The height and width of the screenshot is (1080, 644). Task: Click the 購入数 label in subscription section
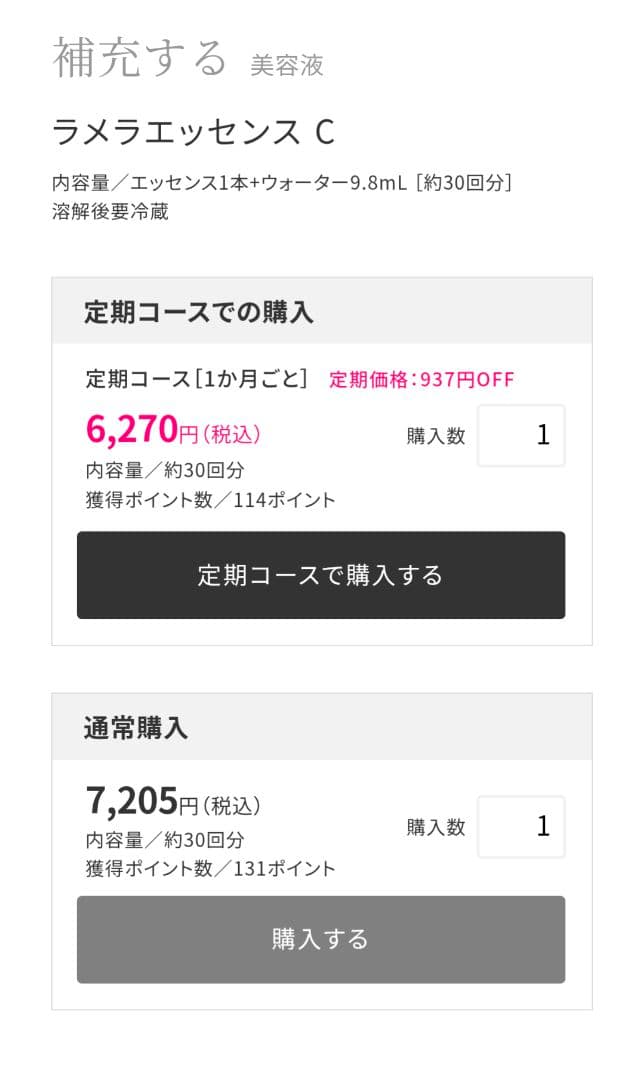[x=434, y=434]
